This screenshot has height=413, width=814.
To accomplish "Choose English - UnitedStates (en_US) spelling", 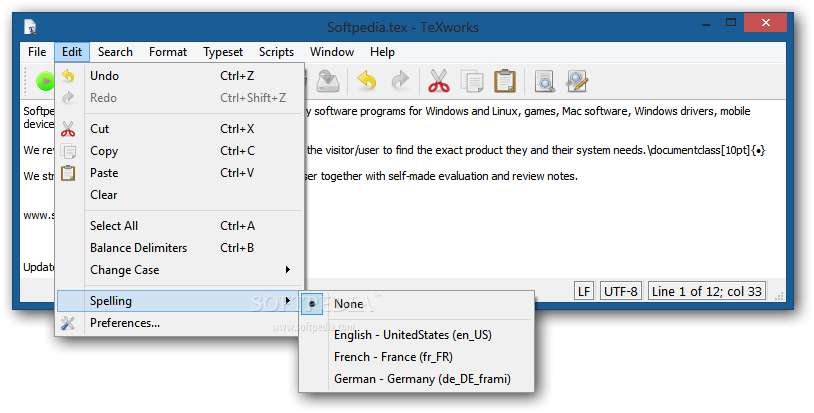I will point(417,335).
